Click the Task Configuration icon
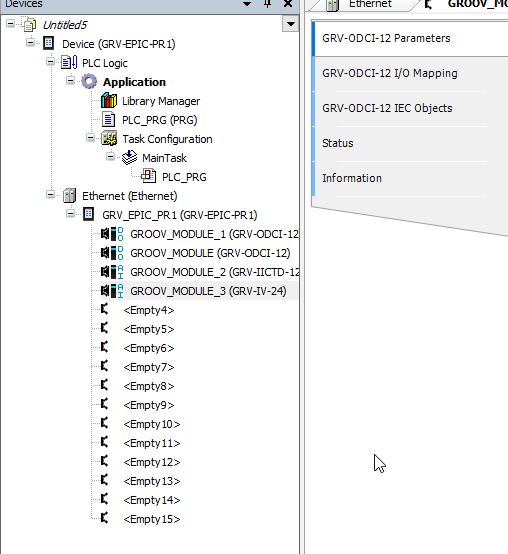Viewport: 508px width, 554px height. point(109,138)
